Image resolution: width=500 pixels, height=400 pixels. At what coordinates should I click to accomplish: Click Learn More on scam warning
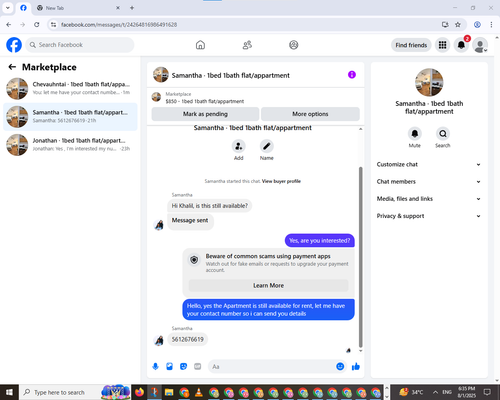[x=268, y=286]
